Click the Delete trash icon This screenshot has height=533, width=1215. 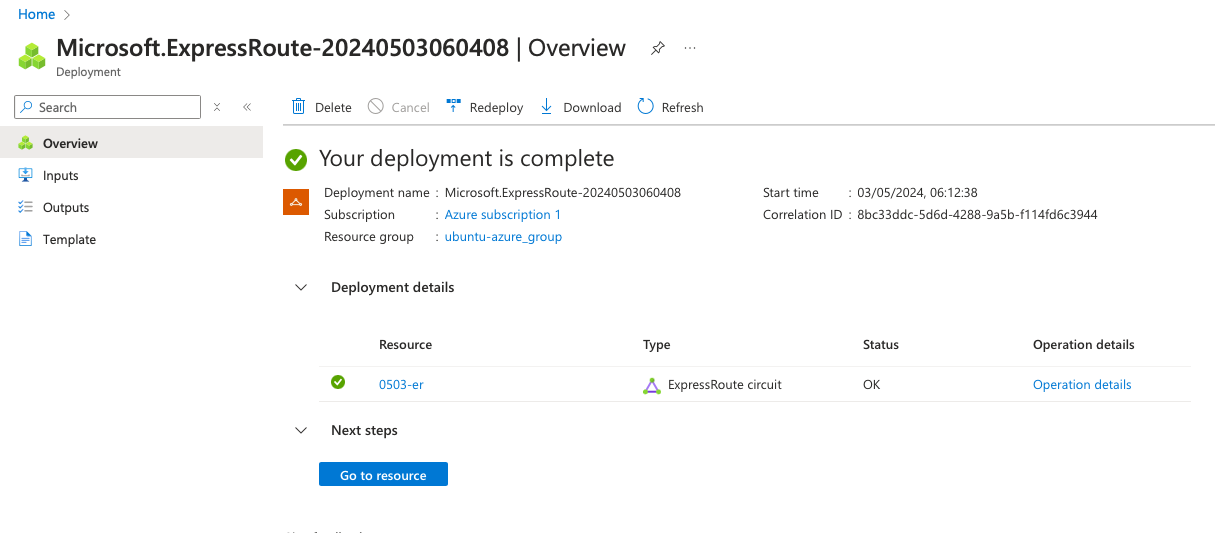tap(298, 106)
